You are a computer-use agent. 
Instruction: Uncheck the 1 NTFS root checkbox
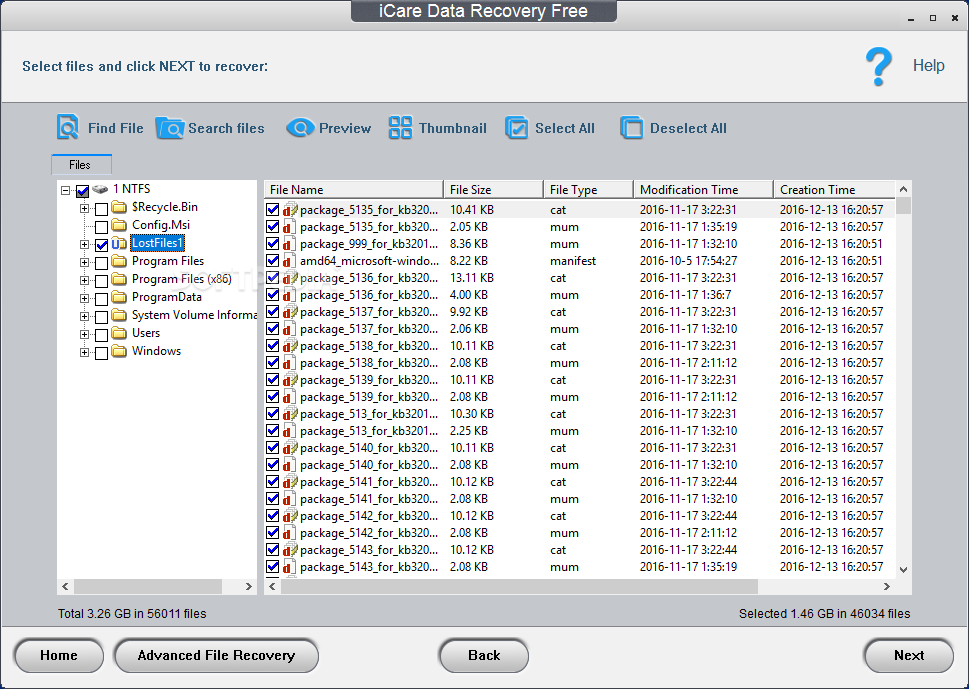point(82,191)
